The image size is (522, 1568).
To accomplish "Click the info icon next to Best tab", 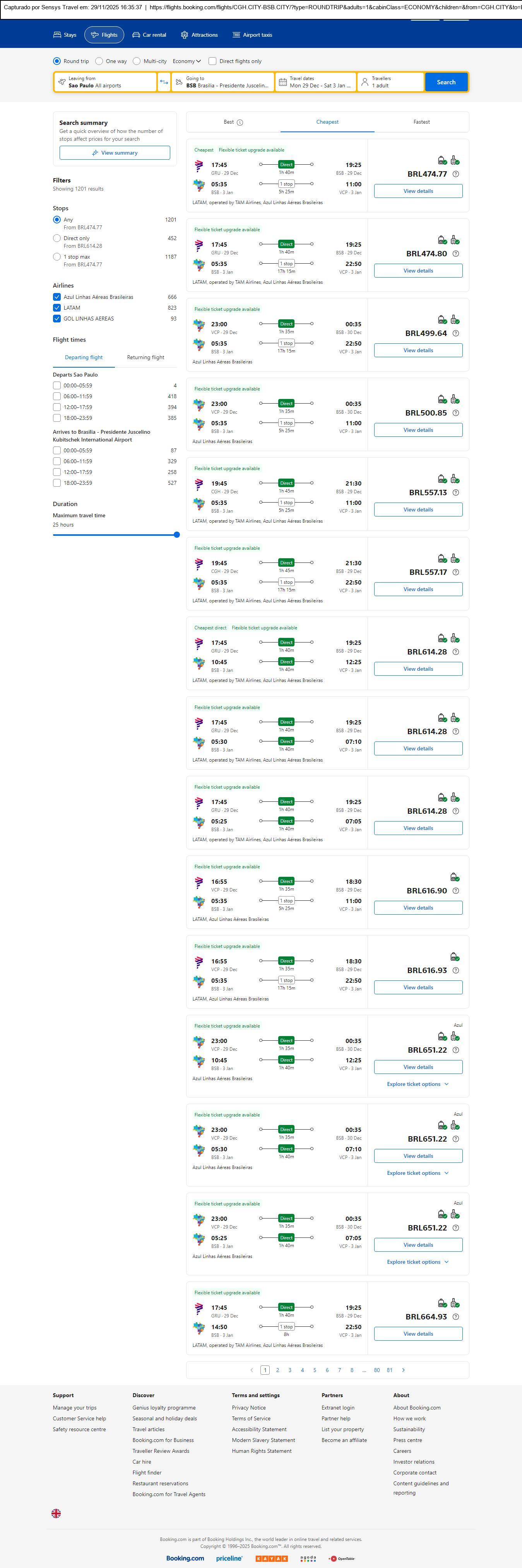I will 240,122.
